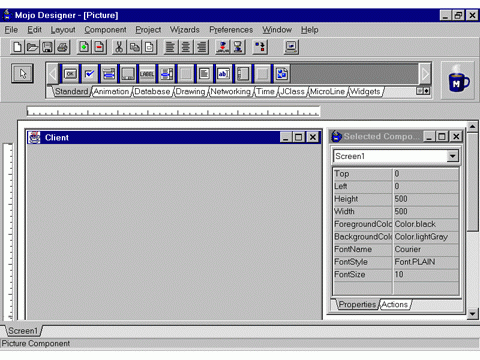Click the Print toolbar icon
Viewport: 480px width, 360px height.
62,47
